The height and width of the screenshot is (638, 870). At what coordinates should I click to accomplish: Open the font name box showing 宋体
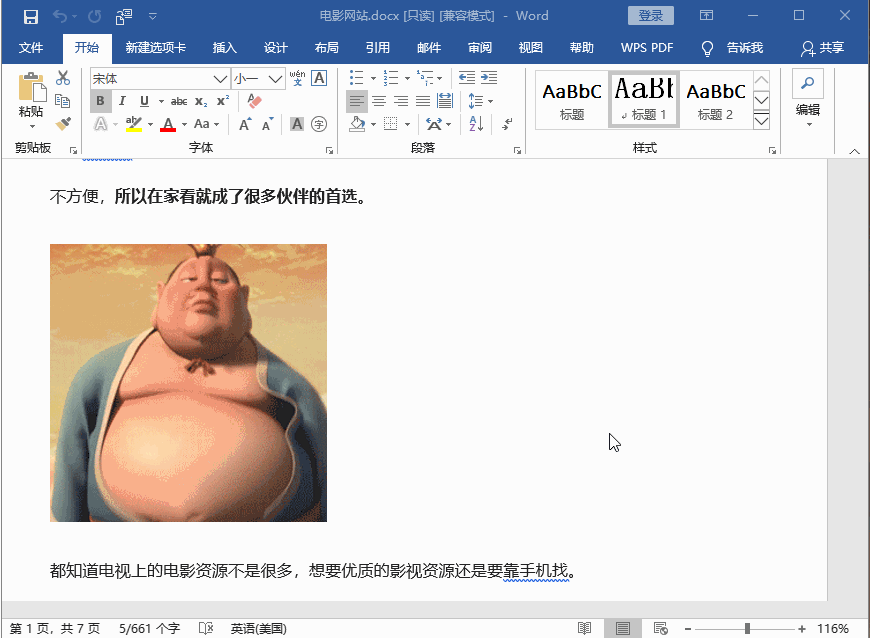160,79
